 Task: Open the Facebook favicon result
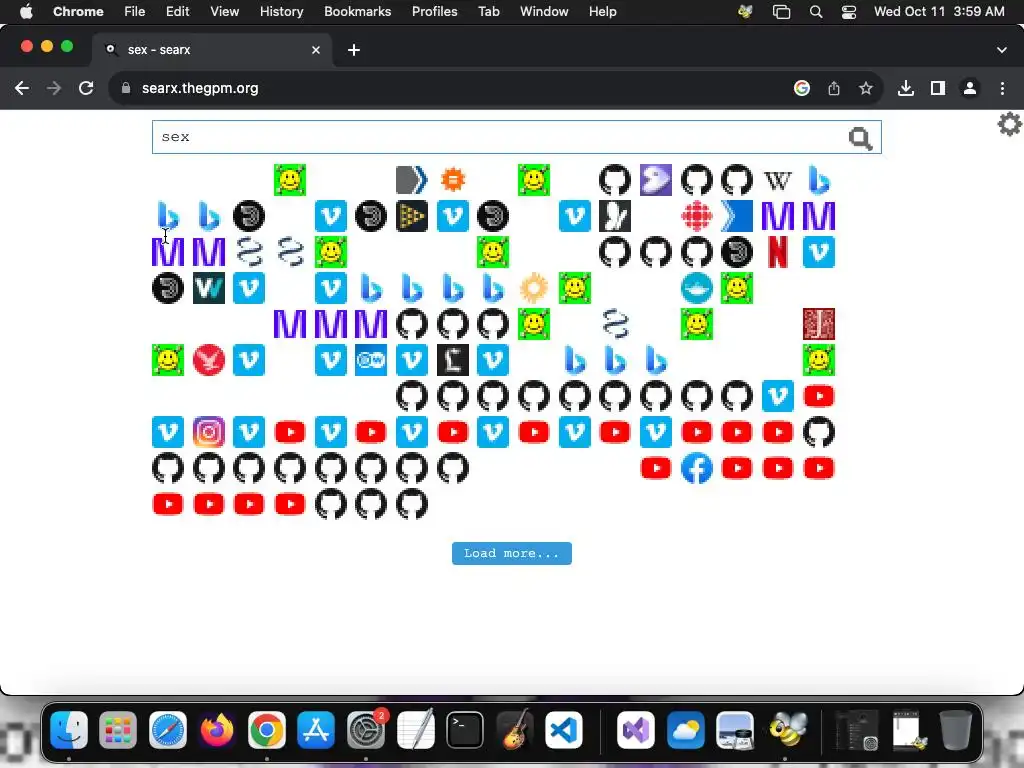pos(696,468)
